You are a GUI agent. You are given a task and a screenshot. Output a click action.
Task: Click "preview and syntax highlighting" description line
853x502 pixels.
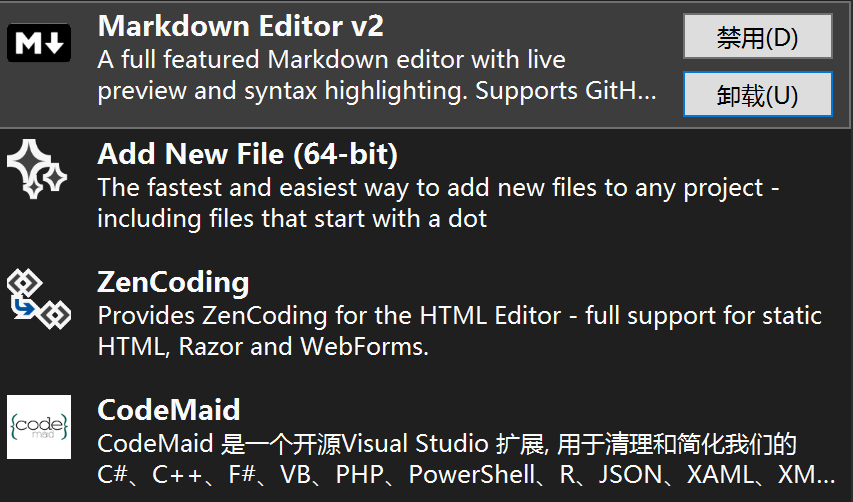pos(376,91)
